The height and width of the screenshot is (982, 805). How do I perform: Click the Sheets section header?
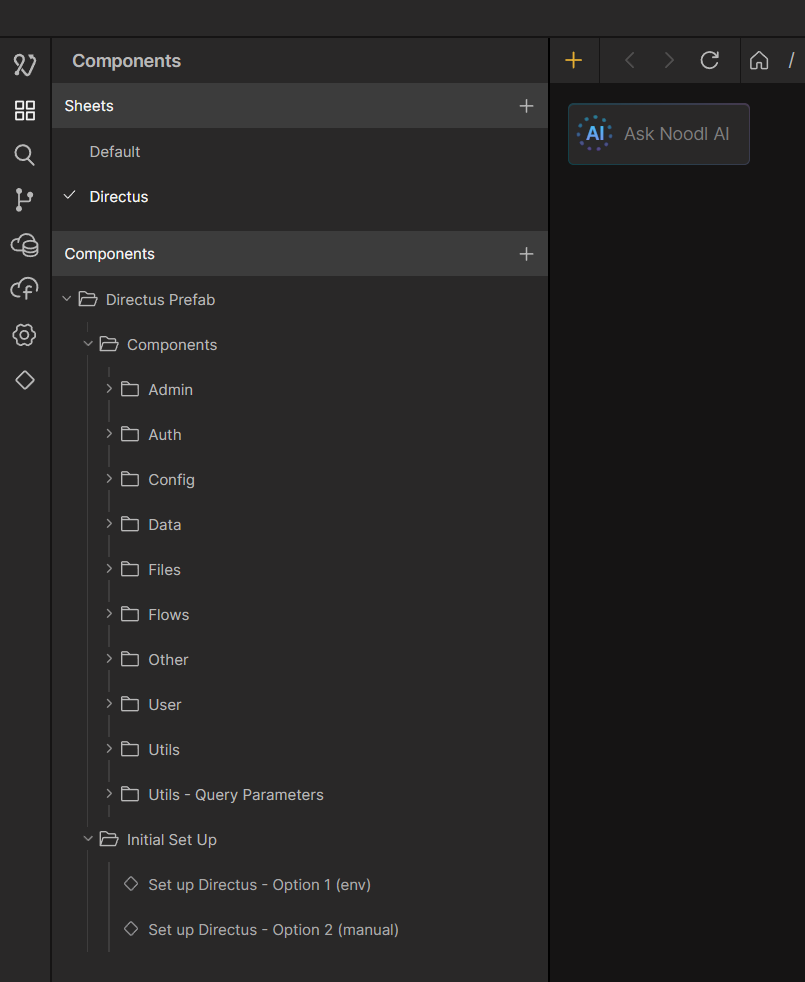coord(300,106)
